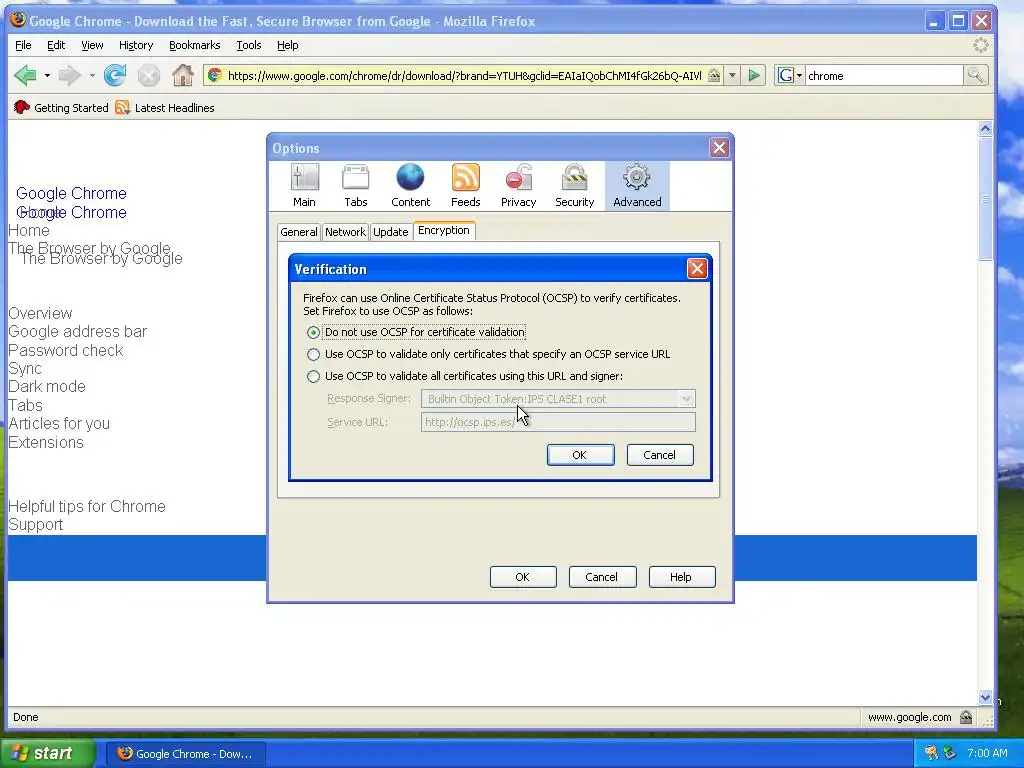Click the Stop loading icon

point(149,76)
